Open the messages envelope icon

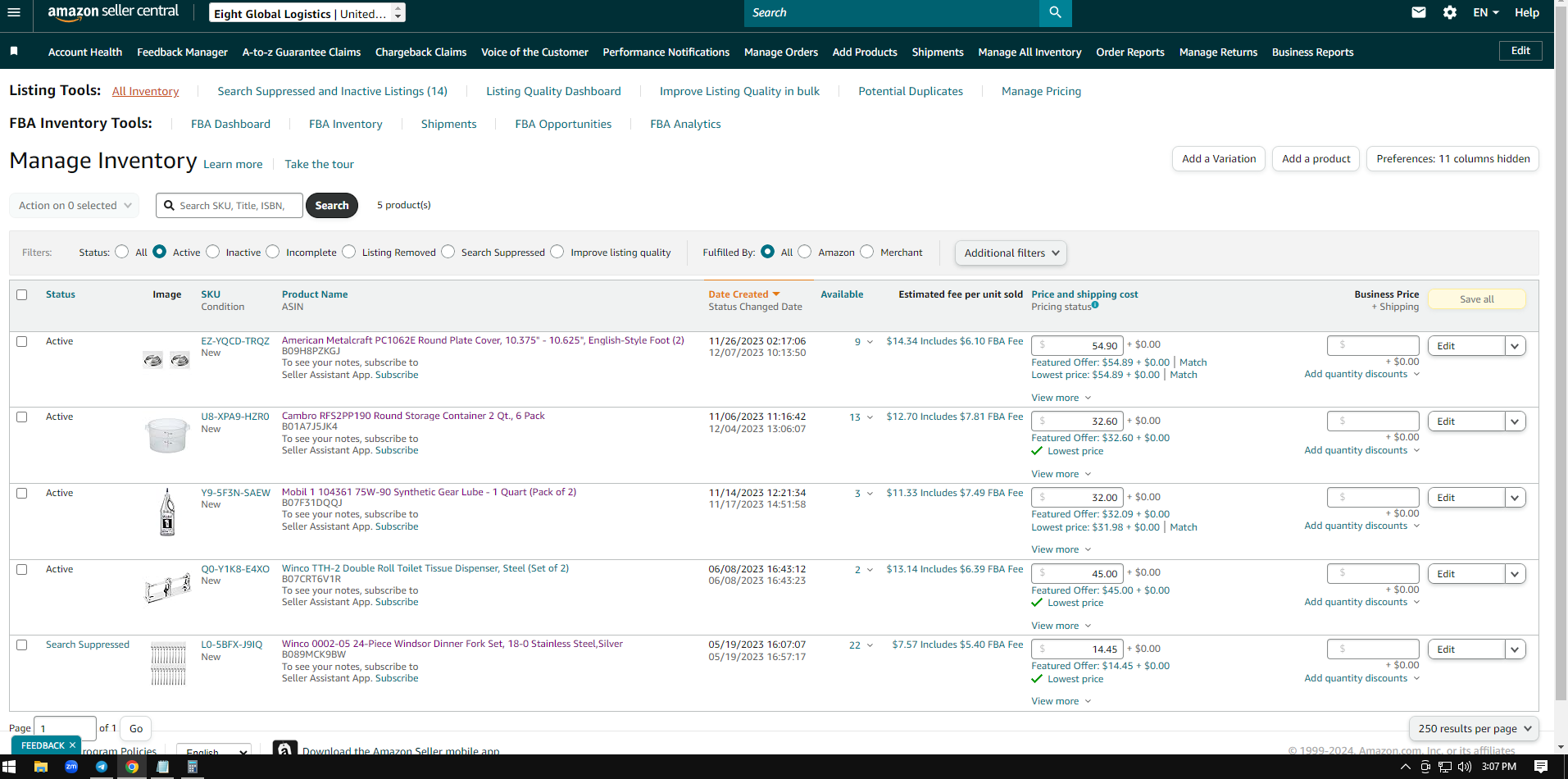point(1419,12)
